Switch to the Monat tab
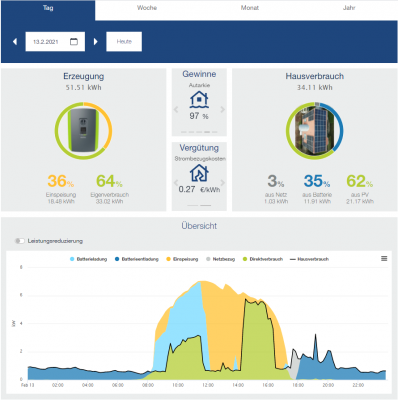Viewport: 398px width, 400px height. (250, 8)
